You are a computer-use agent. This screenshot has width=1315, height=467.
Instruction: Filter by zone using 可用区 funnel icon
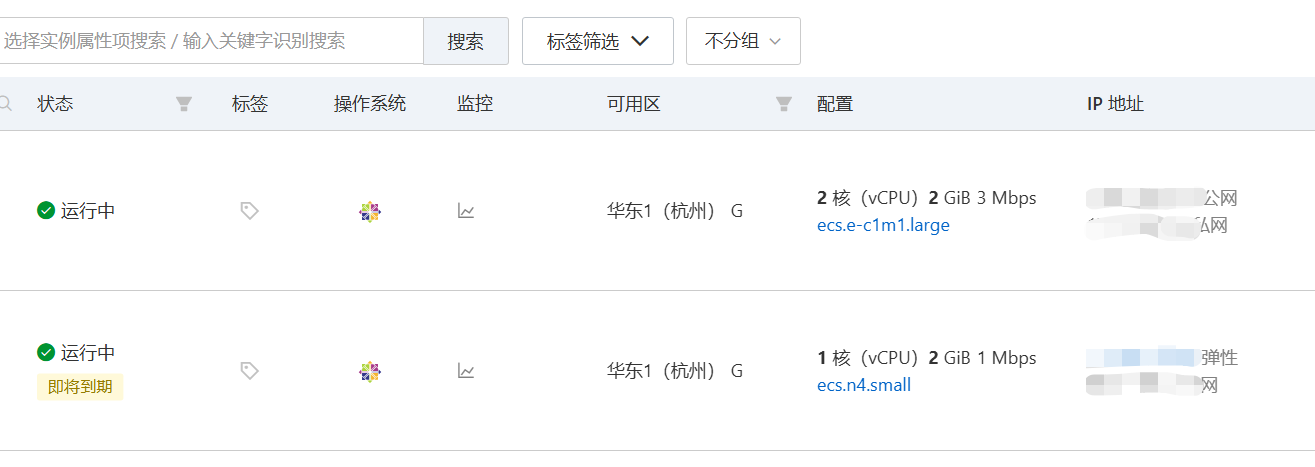(x=784, y=104)
